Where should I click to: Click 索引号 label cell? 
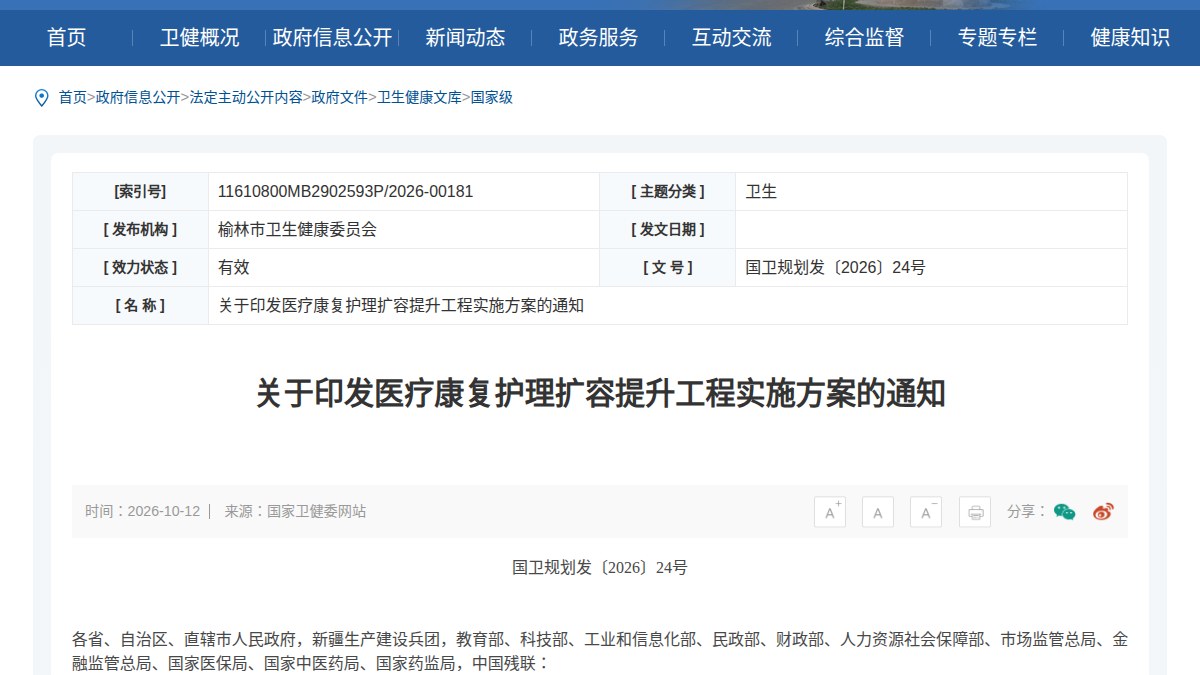141,192
